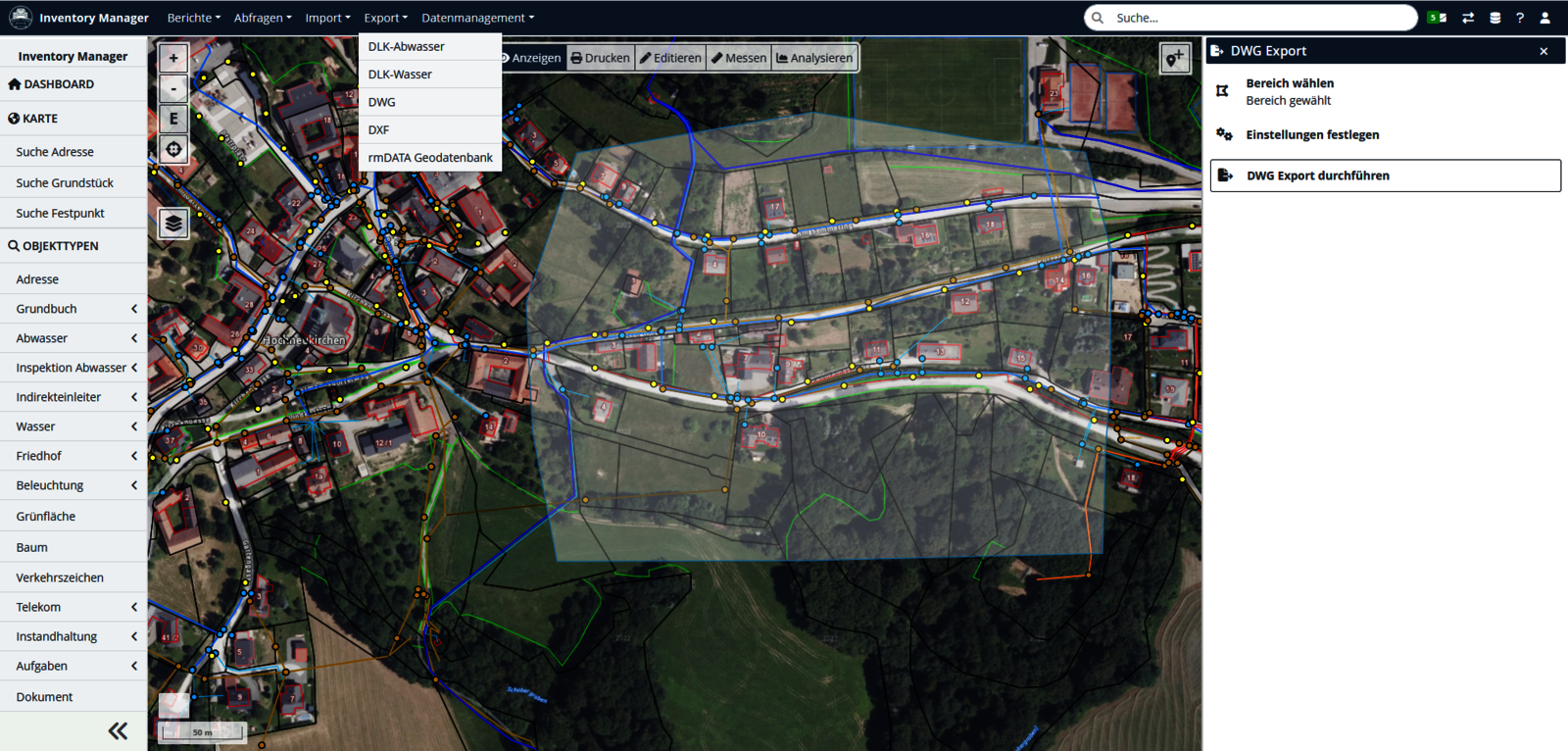
Task: Zoom in the map with plus button
Action: [173, 58]
